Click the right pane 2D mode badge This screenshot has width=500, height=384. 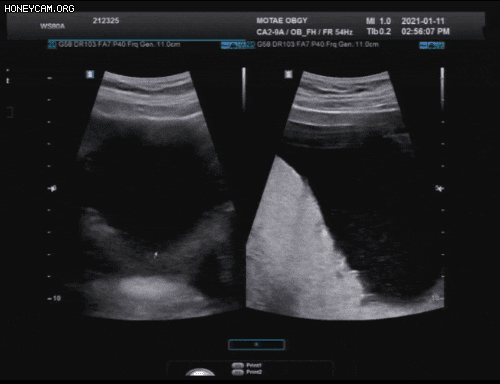[x=250, y=45]
